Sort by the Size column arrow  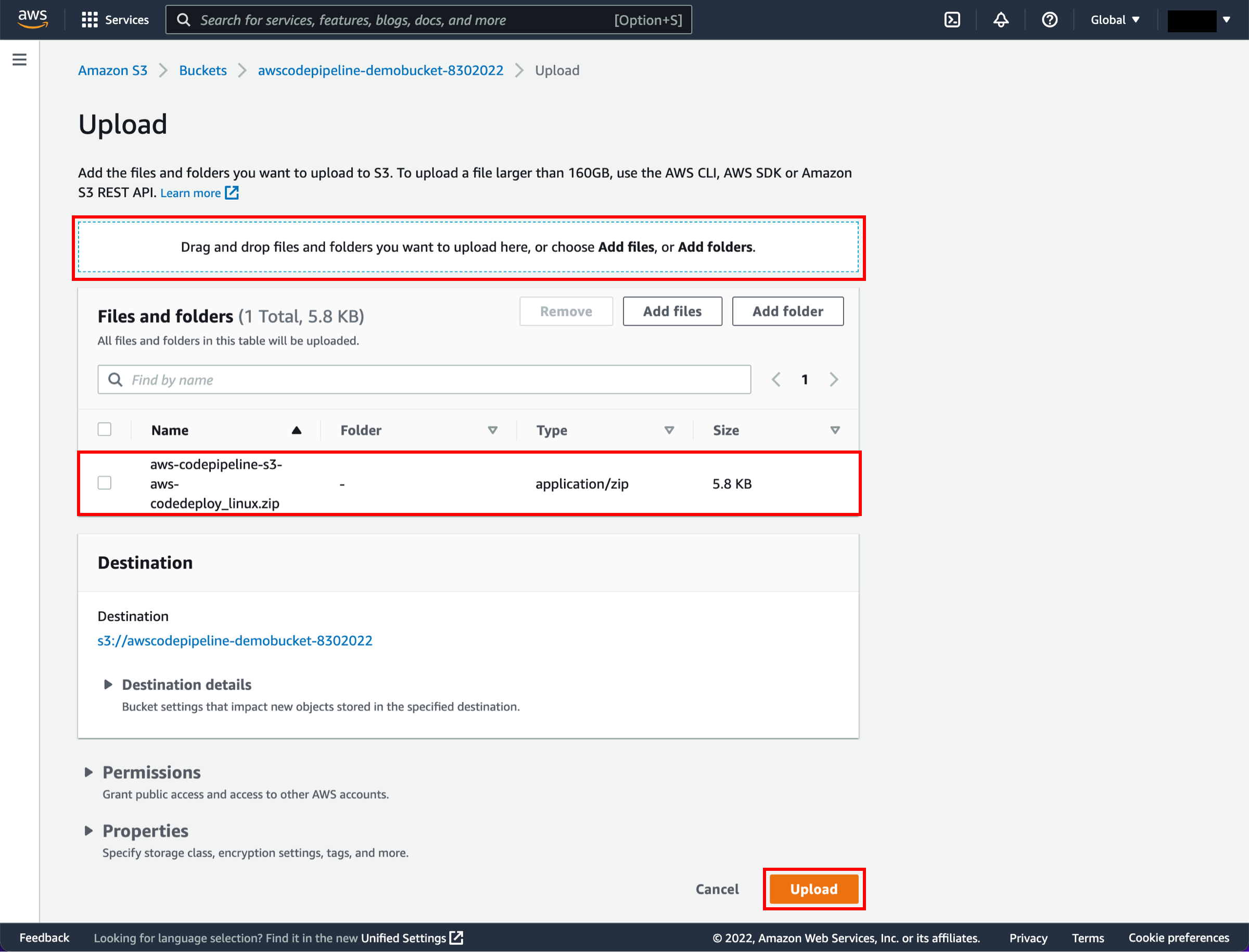point(835,431)
